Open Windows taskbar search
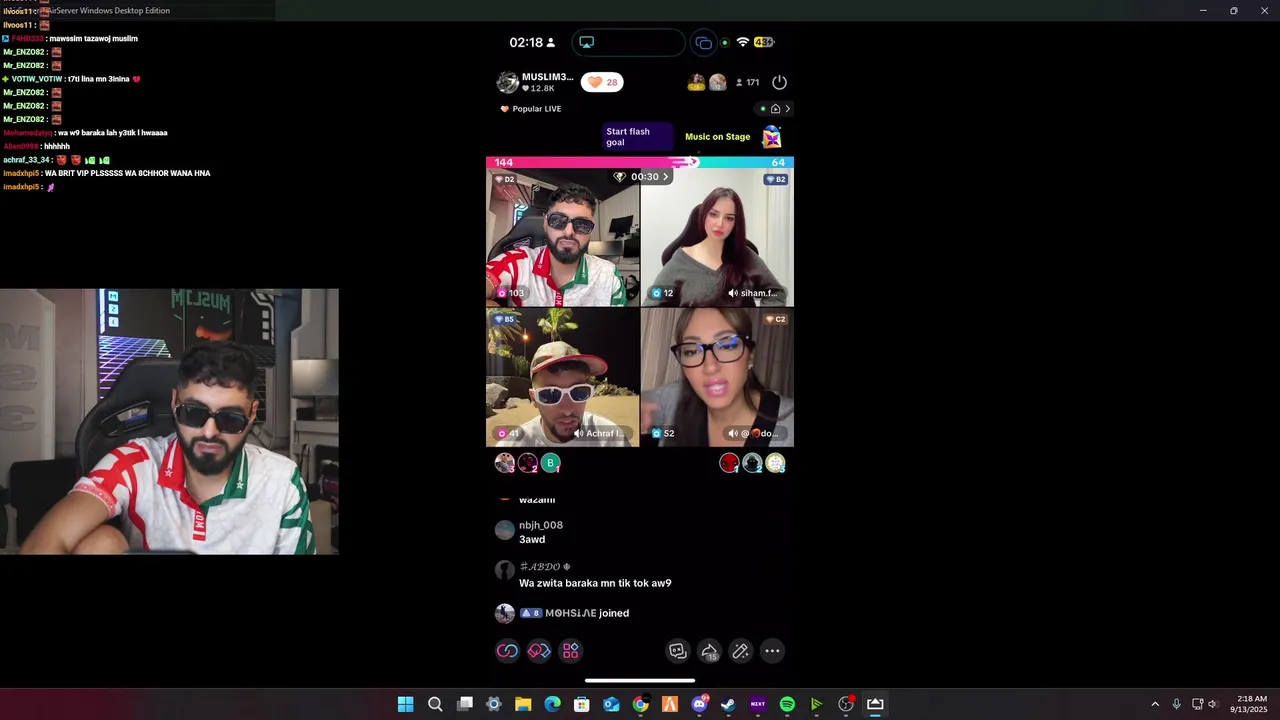The width and height of the screenshot is (1280, 720). pos(435,704)
